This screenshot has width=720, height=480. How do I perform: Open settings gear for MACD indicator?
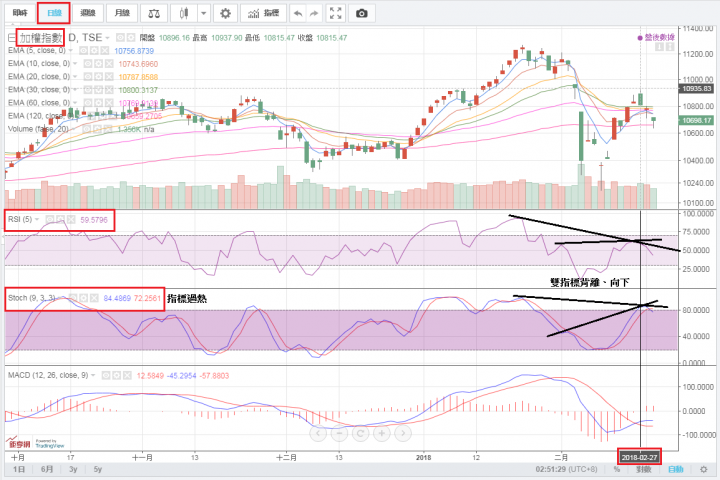pos(116,375)
